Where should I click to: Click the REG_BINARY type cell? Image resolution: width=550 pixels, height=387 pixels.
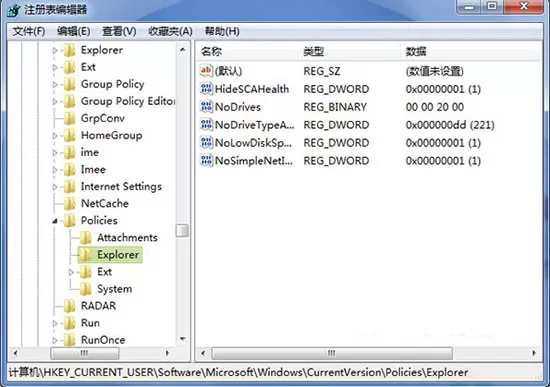pyautogui.click(x=335, y=107)
